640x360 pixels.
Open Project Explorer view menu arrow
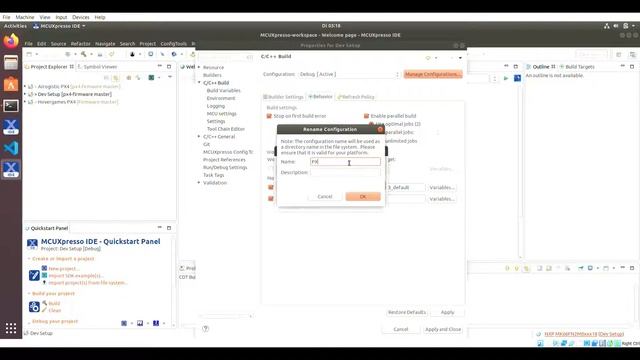(170, 77)
